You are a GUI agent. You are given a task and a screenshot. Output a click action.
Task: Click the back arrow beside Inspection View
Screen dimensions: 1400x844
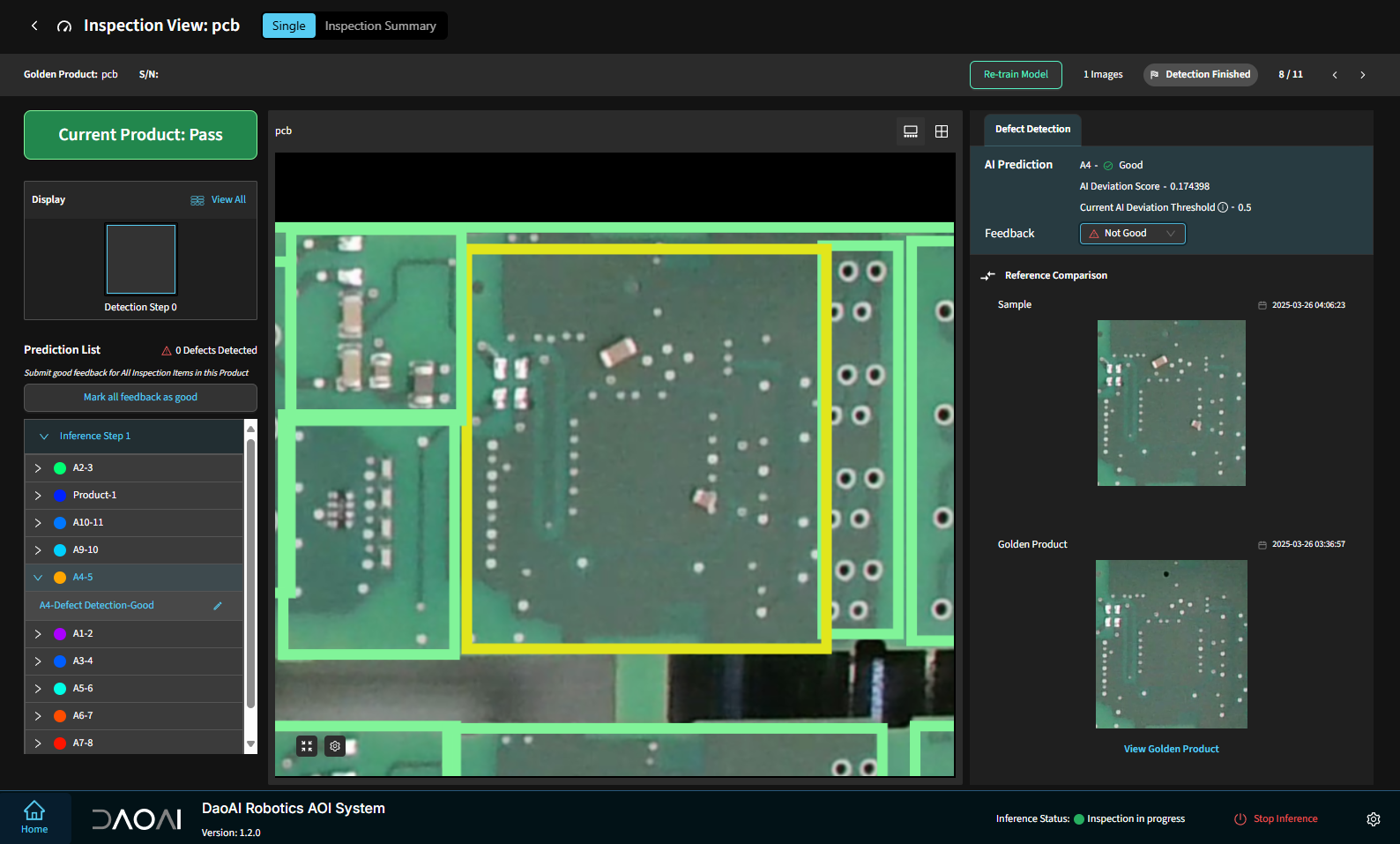pyautogui.click(x=34, y=26)
